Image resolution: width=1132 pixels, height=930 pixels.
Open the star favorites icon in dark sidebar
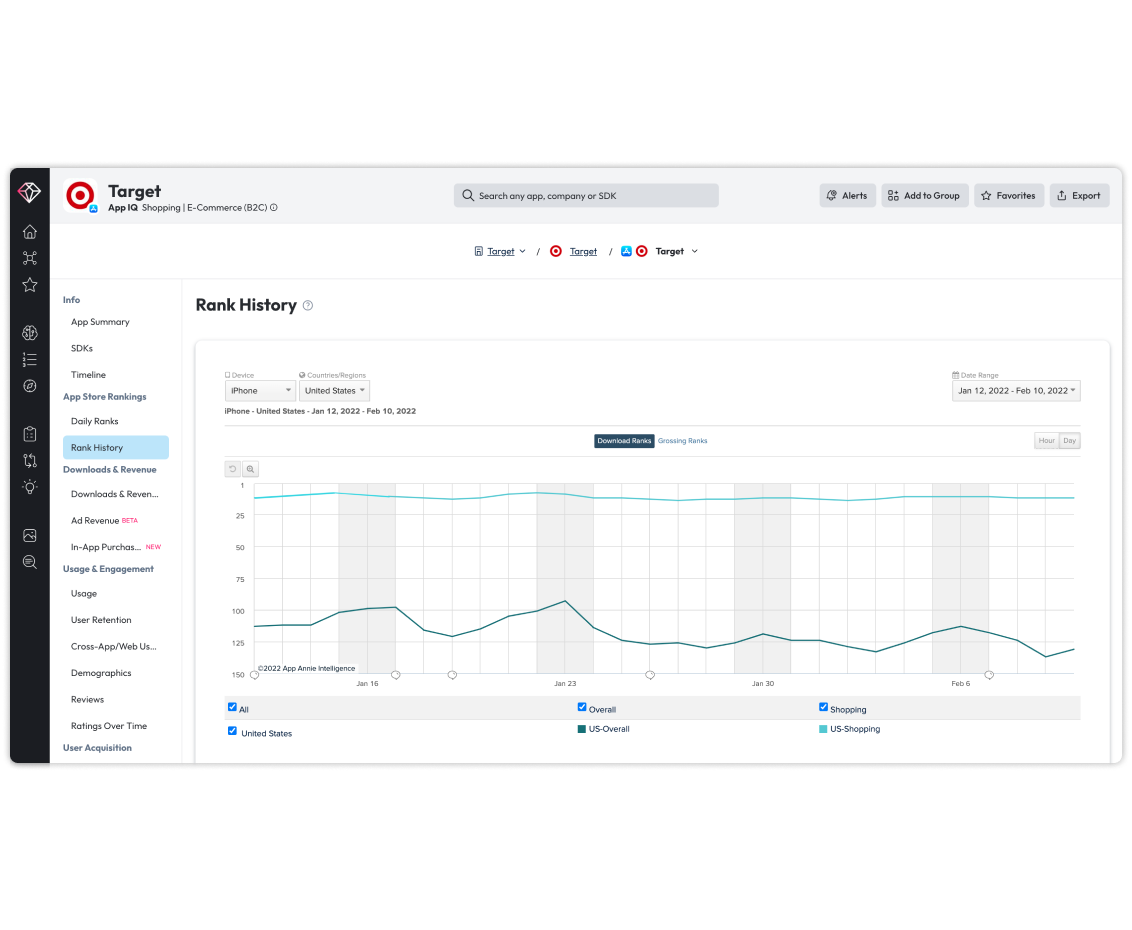click(x=30, y=284)
